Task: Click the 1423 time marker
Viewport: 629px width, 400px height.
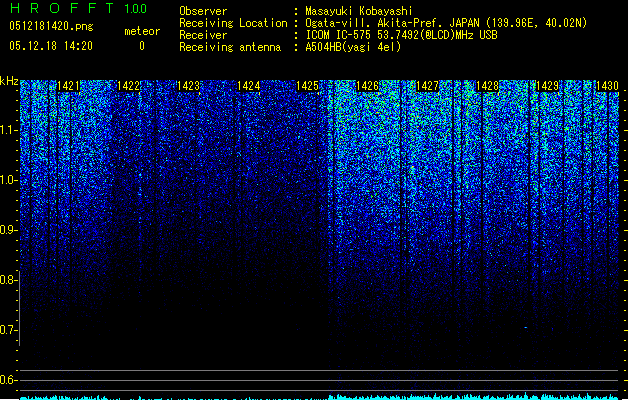Action: point(188,86)
